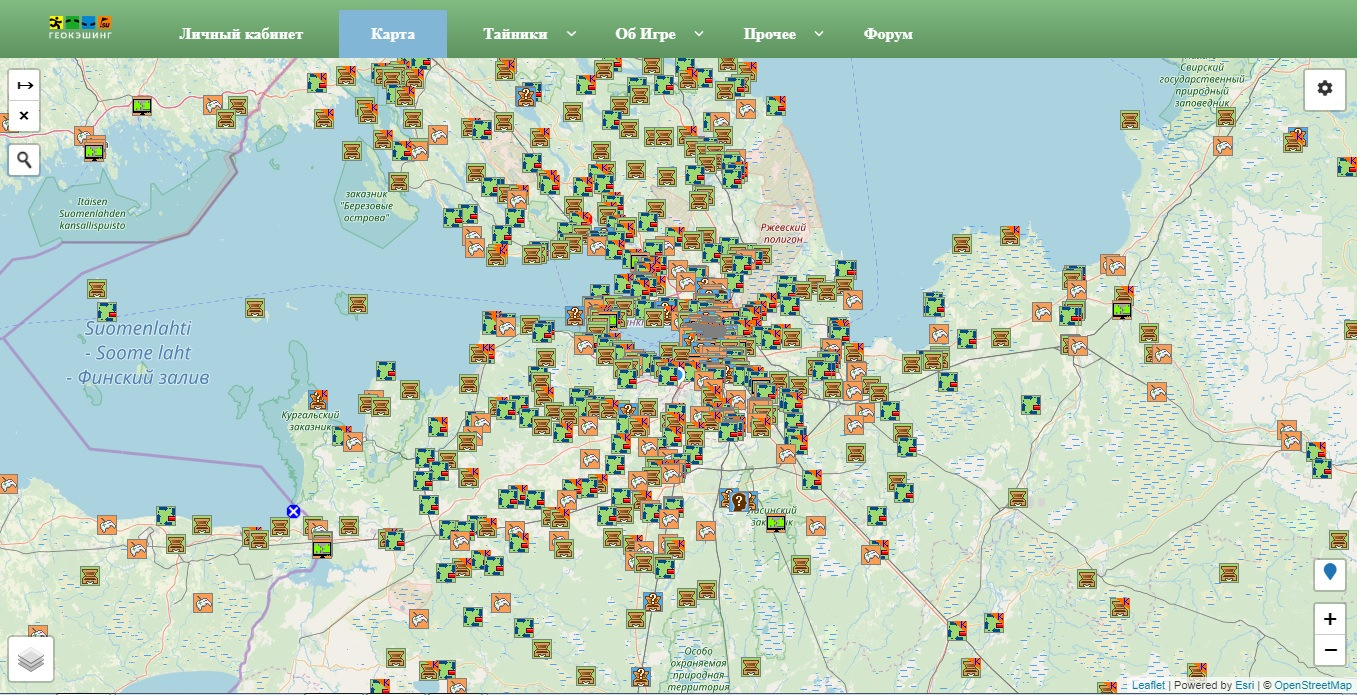The width and height of the screenshot is (1357, 695).
Task: Click the blue location pin button
Action: 1329,573
